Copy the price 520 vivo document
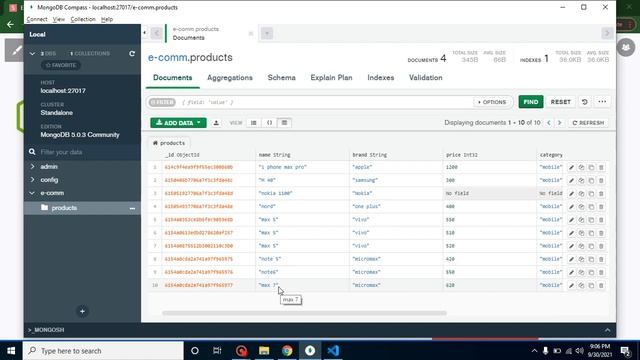The image size is (640, 360). tap(581, 246)
